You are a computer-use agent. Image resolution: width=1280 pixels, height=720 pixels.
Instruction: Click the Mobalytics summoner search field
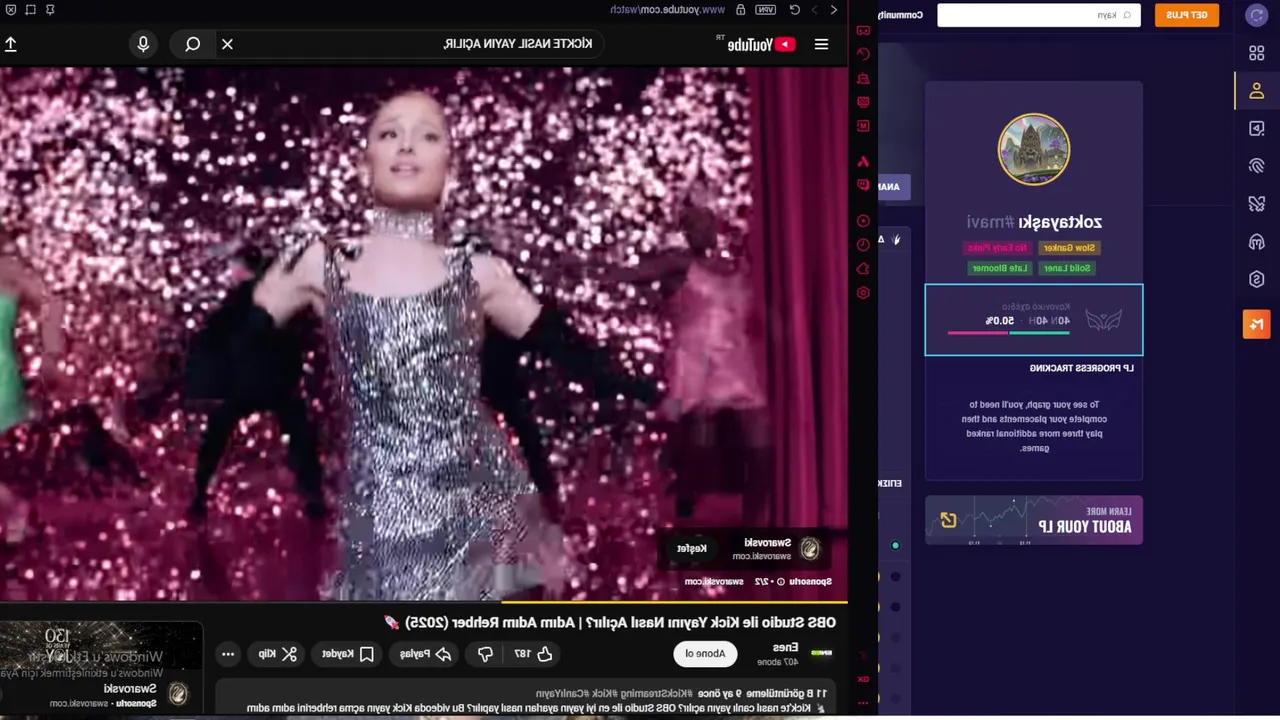[1039, 15]
